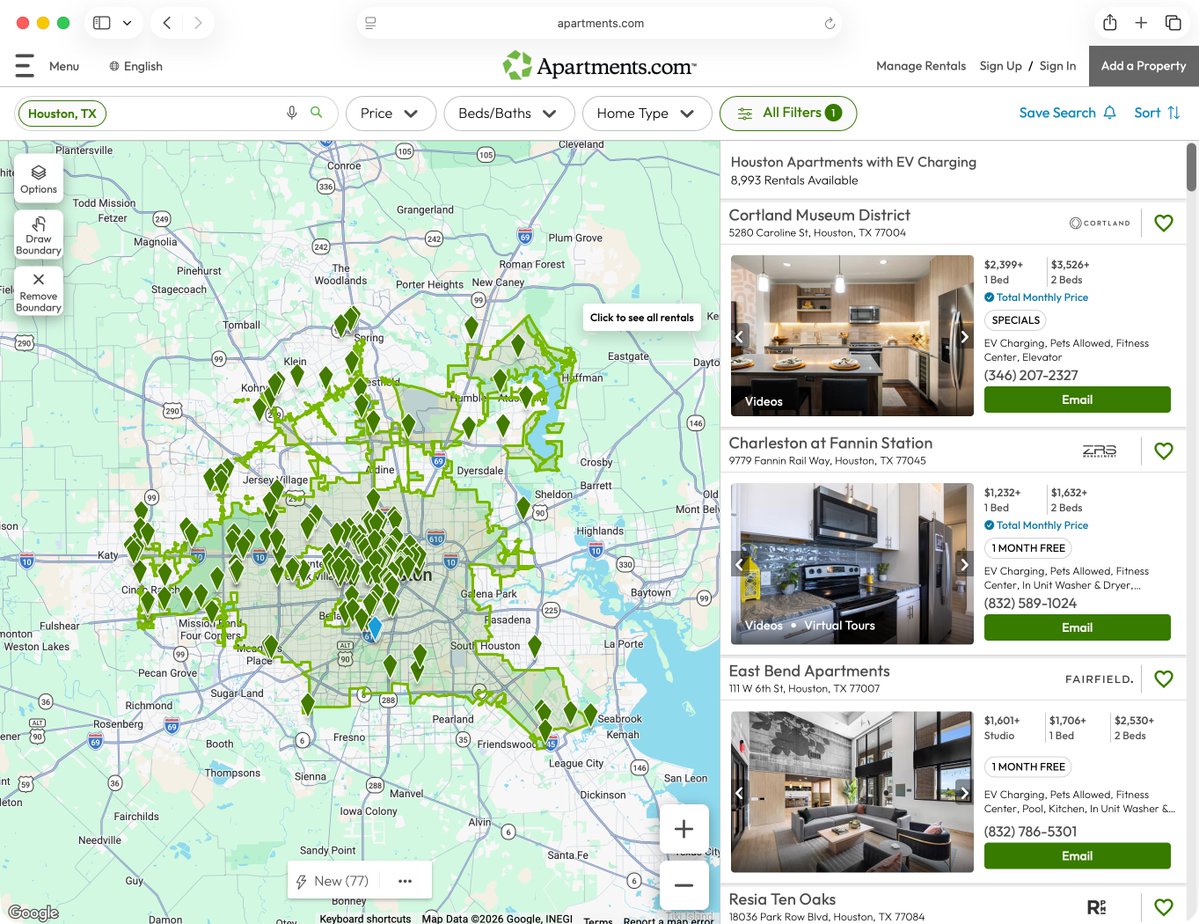This screenshot has height=924, width=1199.
Task: Open a new Safari tab with plus
Action: [x=1141, y=23]
